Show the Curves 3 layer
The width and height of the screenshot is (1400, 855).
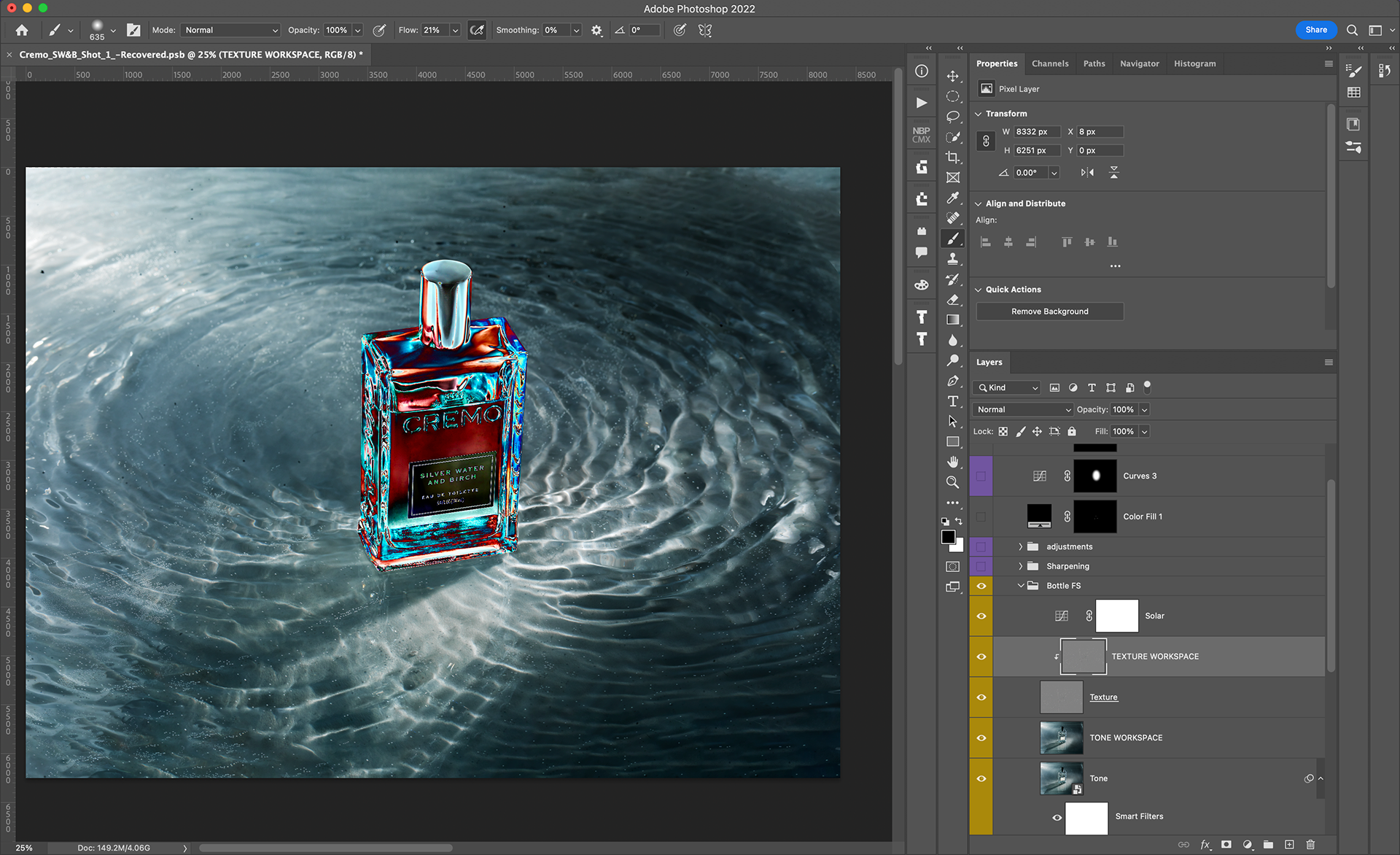981,476
